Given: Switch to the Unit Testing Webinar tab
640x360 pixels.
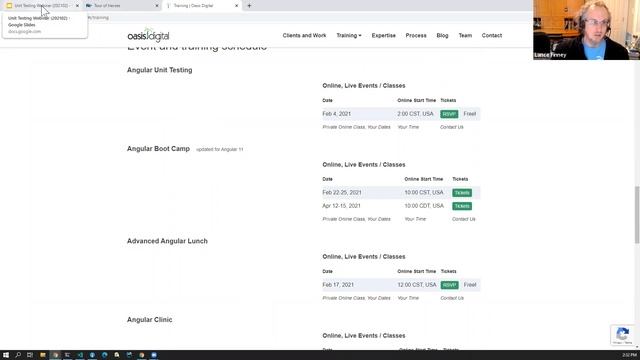Looking at the screenshot, I should 41,6.
